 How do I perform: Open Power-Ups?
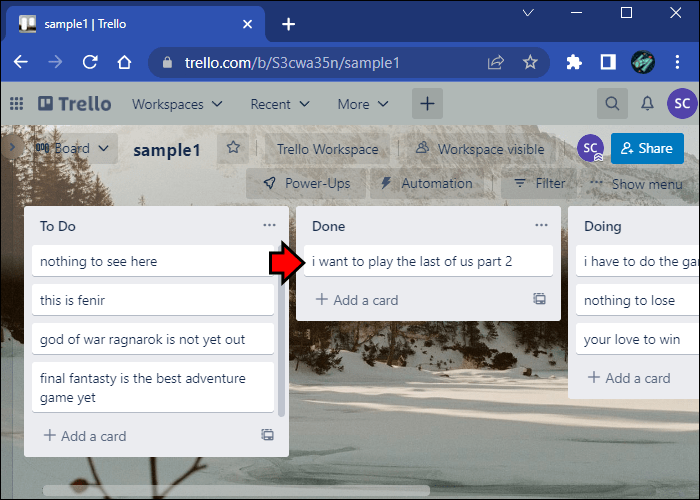point(306,183)
